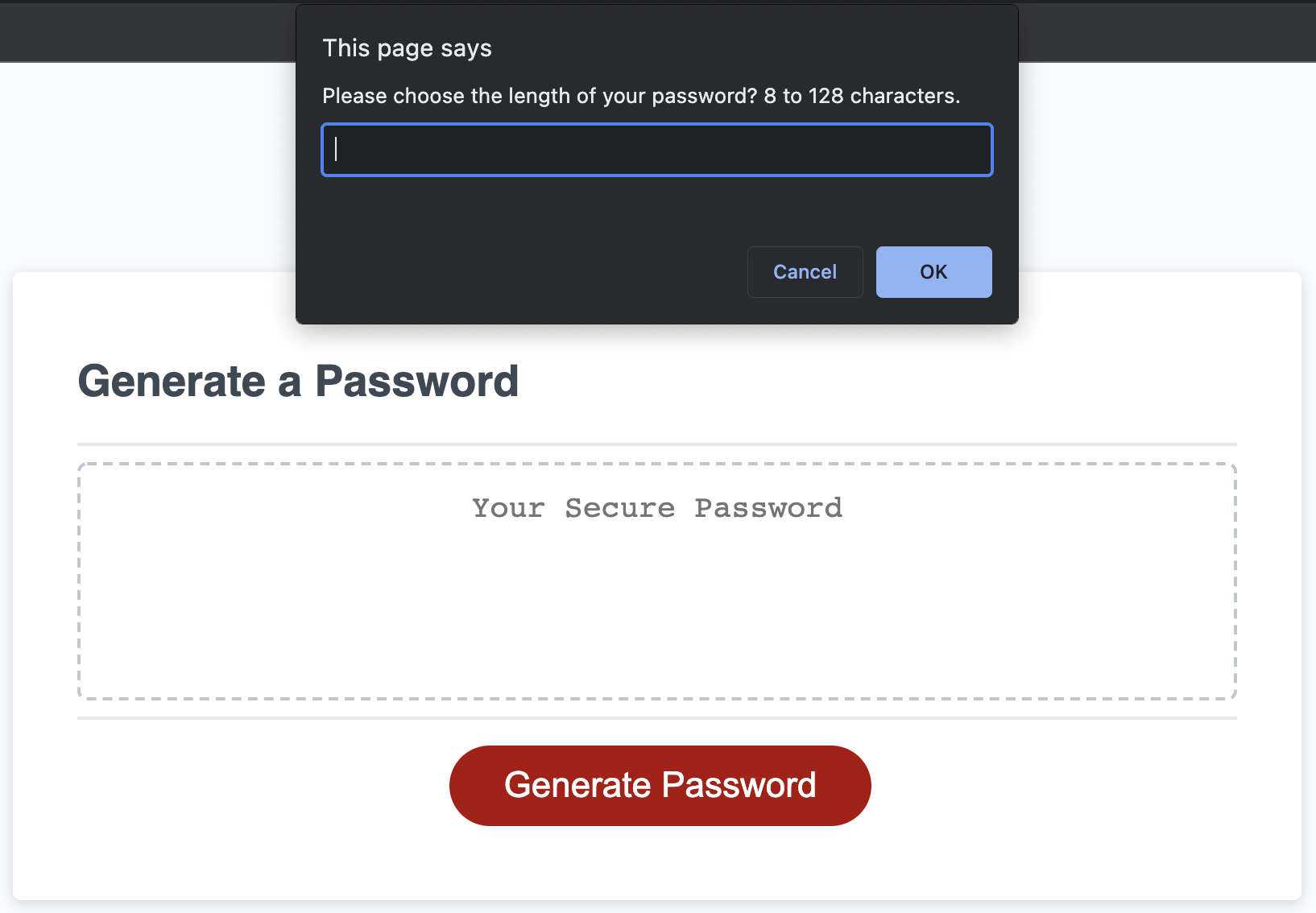This screenshot has height=913, width=1316.
Task: Click the placeholder text Your Secure Password
Action: click(656, 507)
